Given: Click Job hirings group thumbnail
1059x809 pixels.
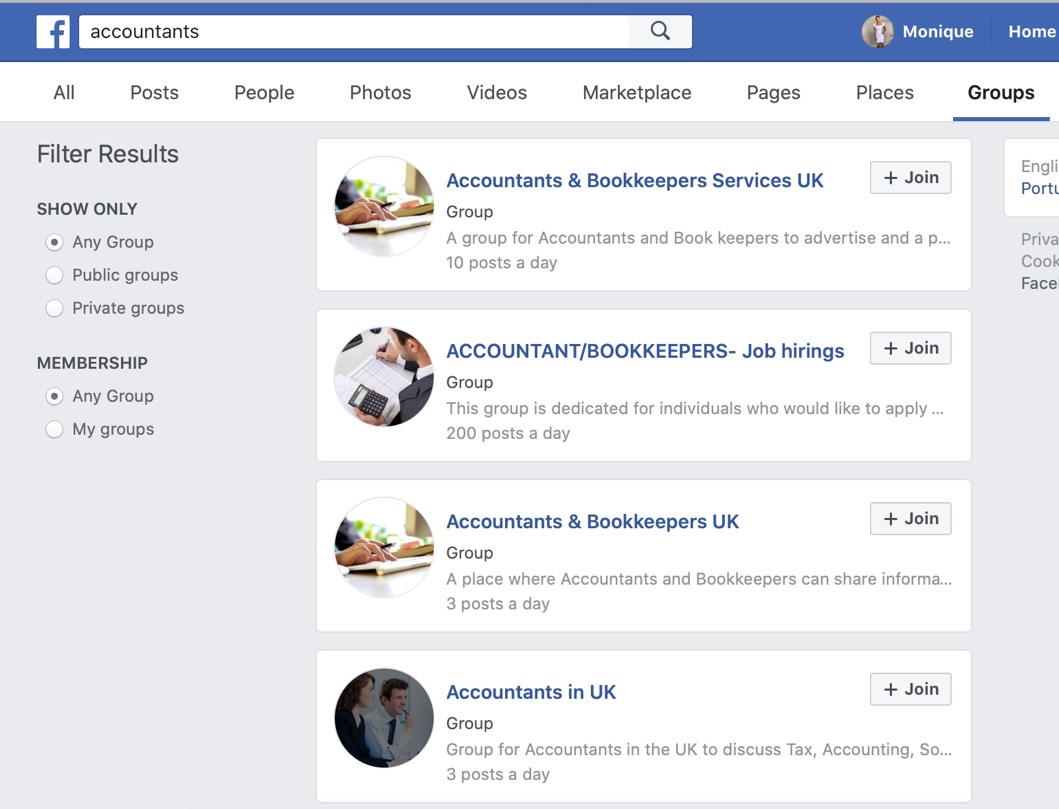Looking at the screenshot, I should click(384, 377).
